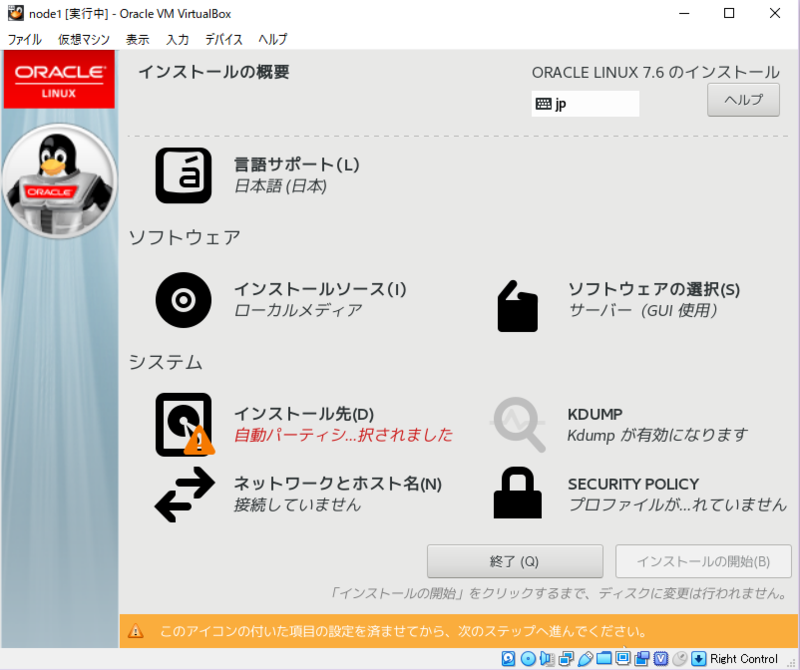This screenshot has width=800, height=670.
Task: Click the network adapters status icon
Action: [x=566, y=659]
